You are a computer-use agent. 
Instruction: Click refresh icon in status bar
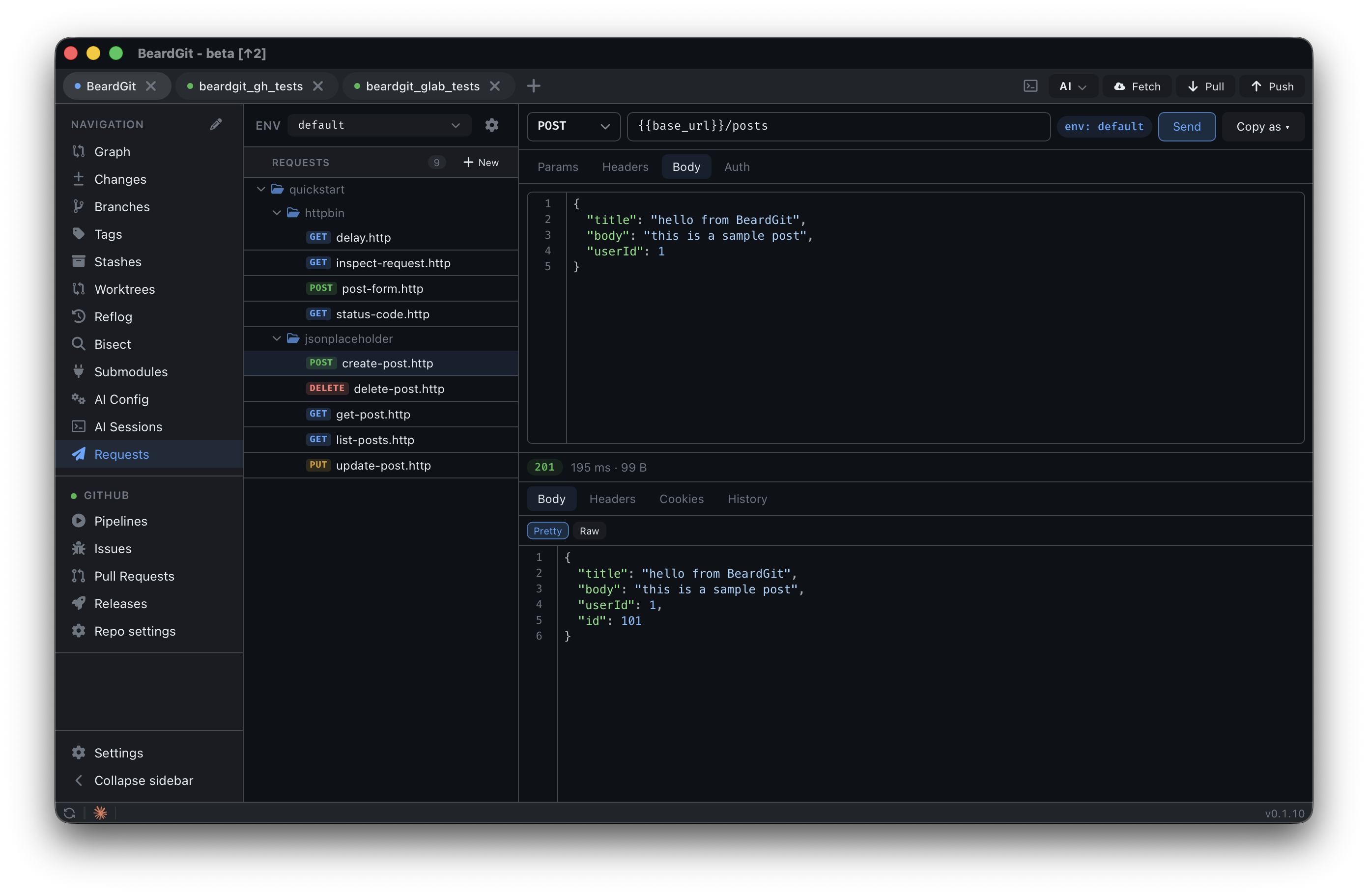point(70,813)
